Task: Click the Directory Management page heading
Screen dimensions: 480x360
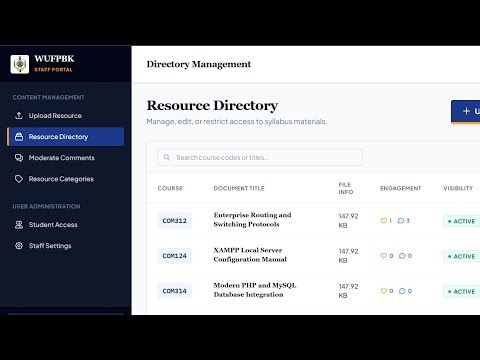Action: (199, 64)
